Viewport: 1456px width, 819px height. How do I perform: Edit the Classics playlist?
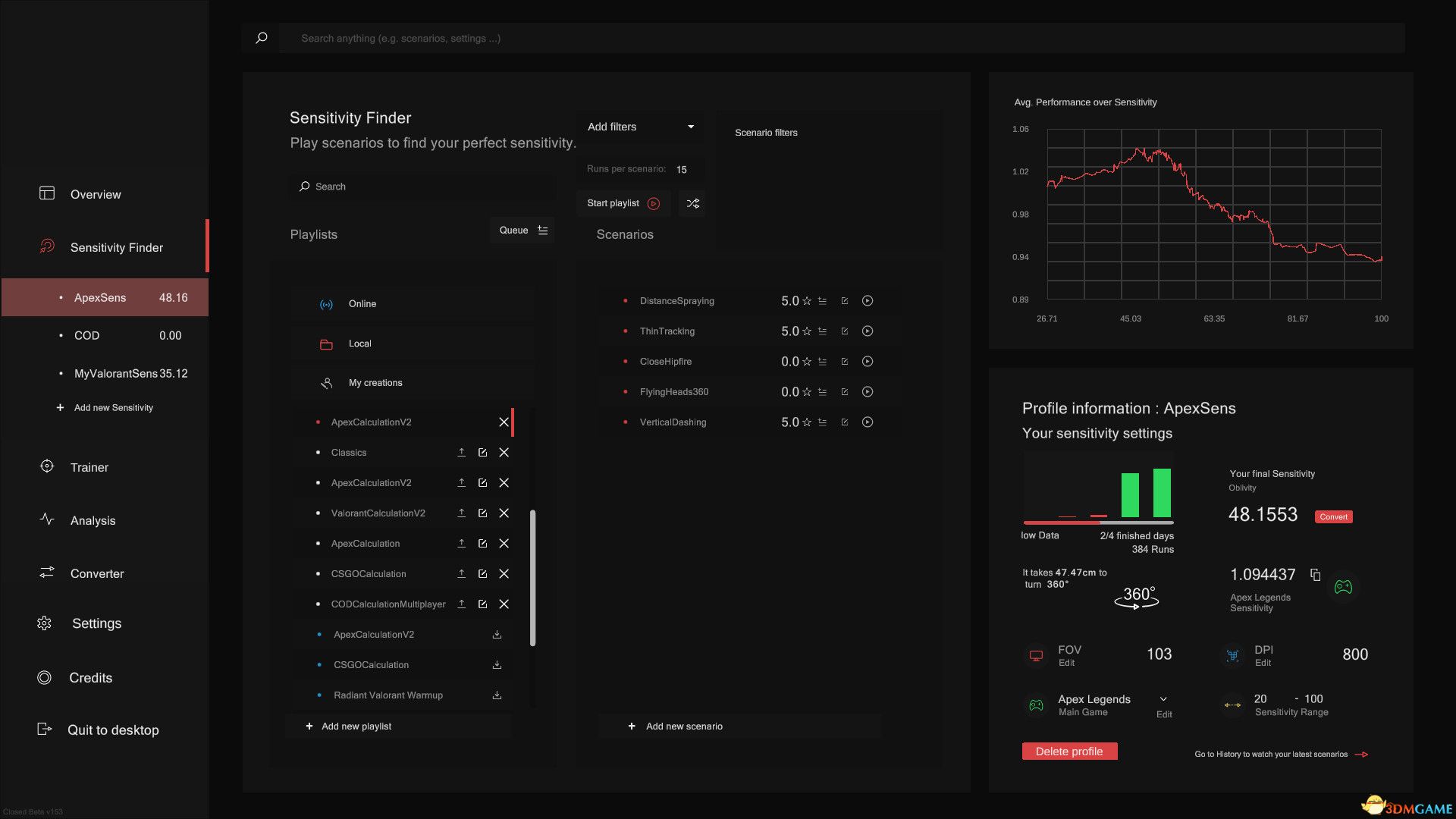click(482, 453)
